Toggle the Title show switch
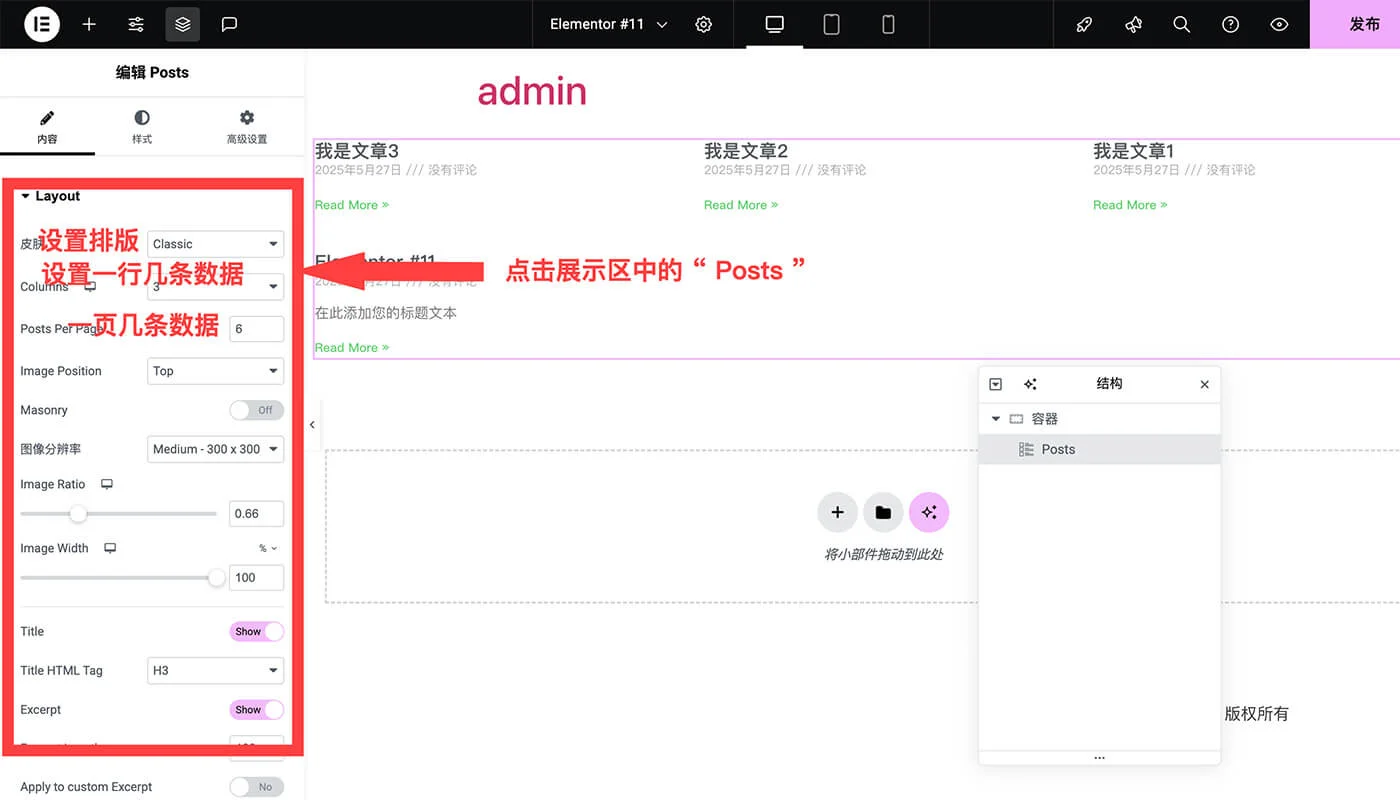1400x800 pixels. (256, 631)
